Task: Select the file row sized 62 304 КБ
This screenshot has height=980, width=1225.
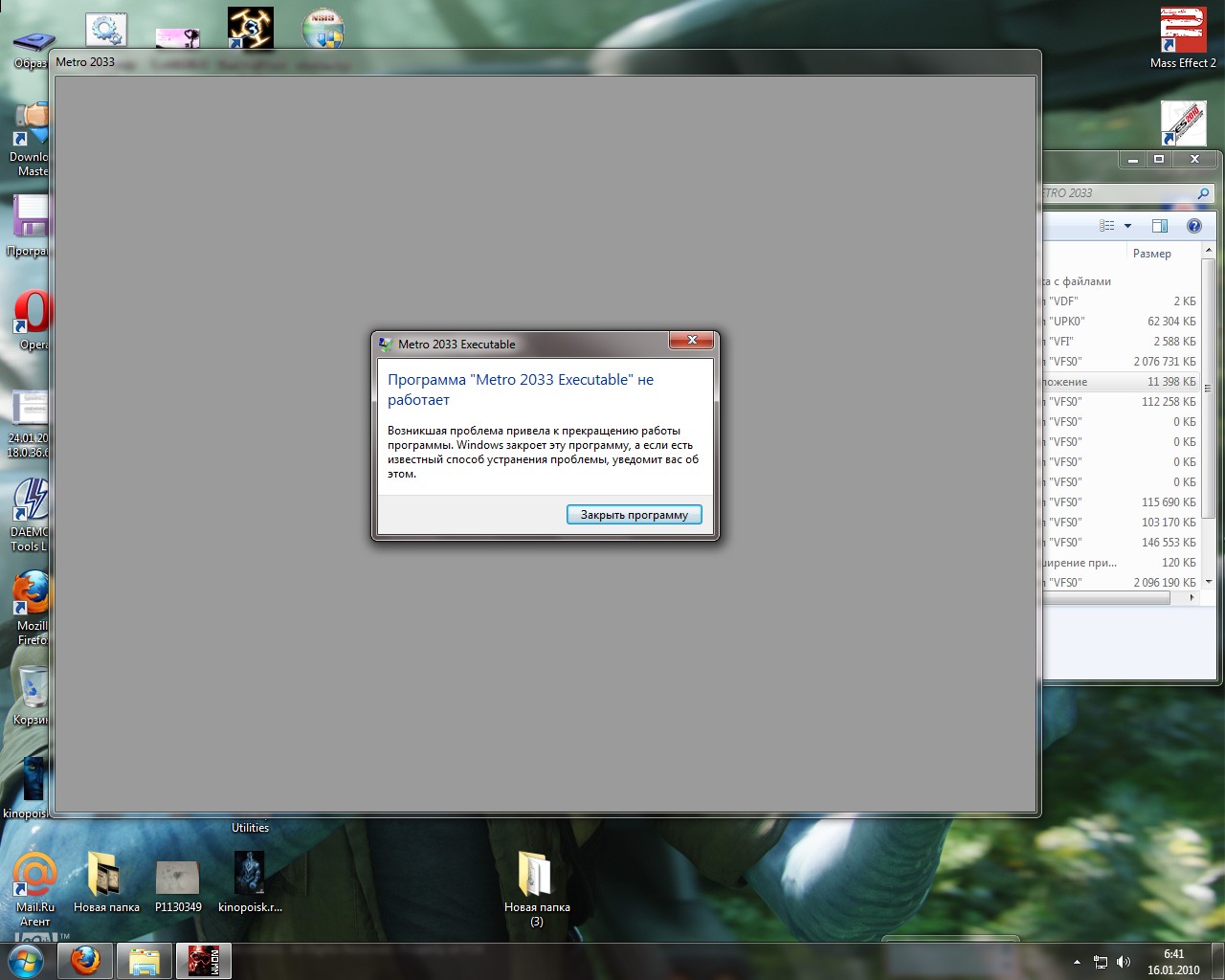Action: coord(1120,322)
